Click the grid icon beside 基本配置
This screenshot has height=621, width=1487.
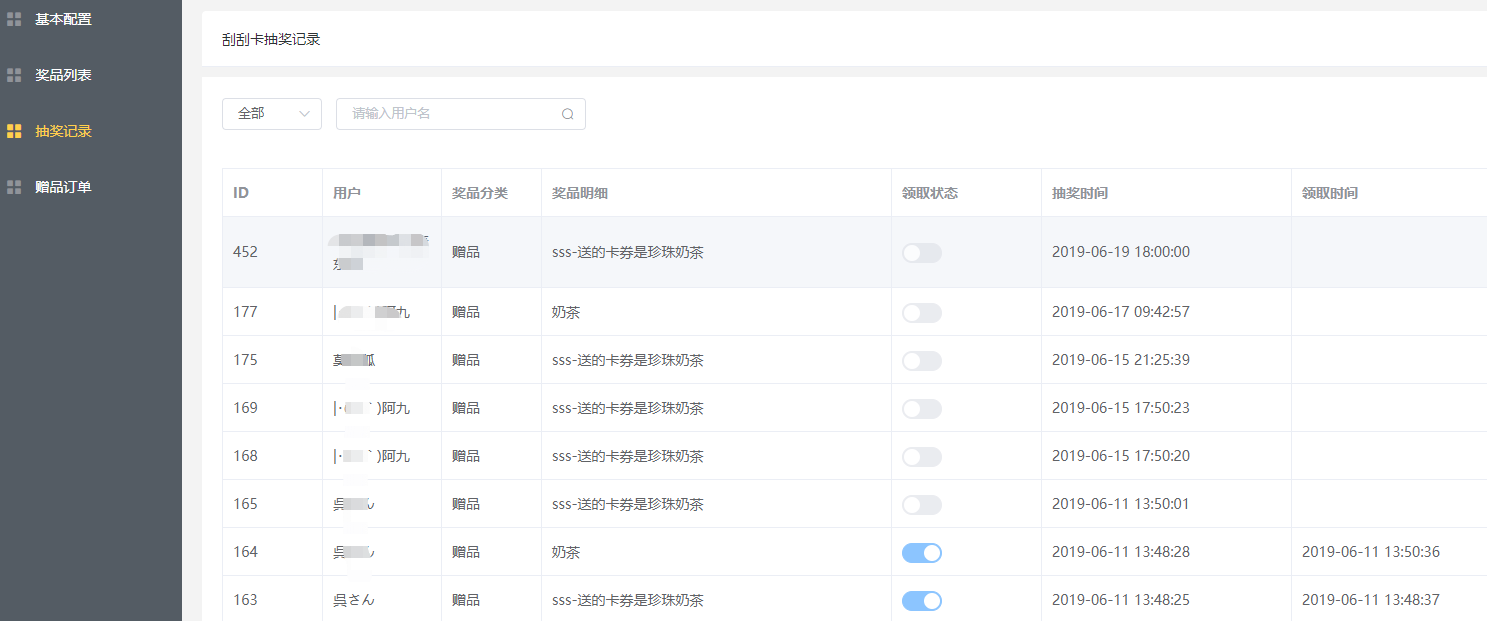pos(14,19)
